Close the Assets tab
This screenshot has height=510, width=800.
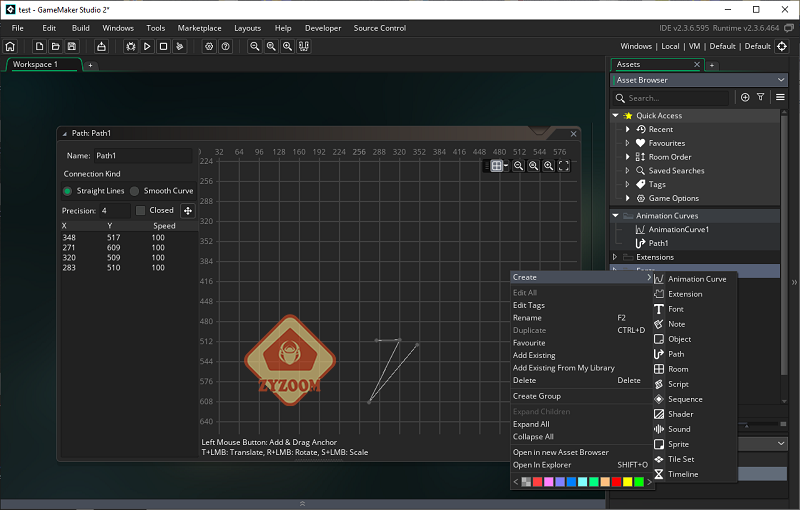click(x=697, y=64)
